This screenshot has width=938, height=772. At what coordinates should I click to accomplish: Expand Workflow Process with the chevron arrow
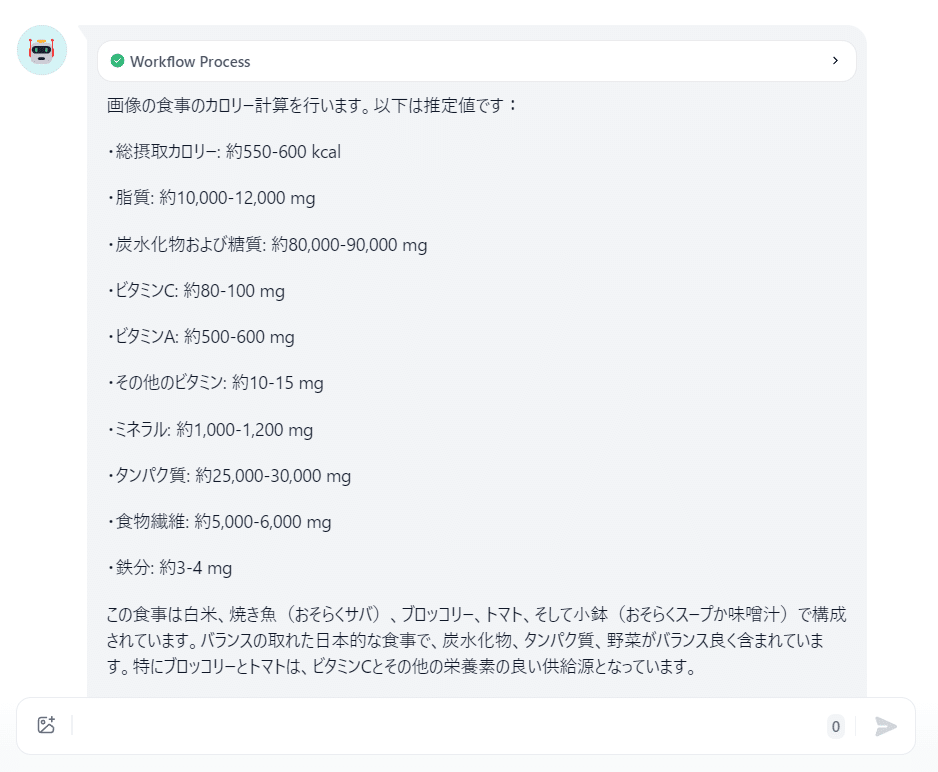click(x=835, y=61)
